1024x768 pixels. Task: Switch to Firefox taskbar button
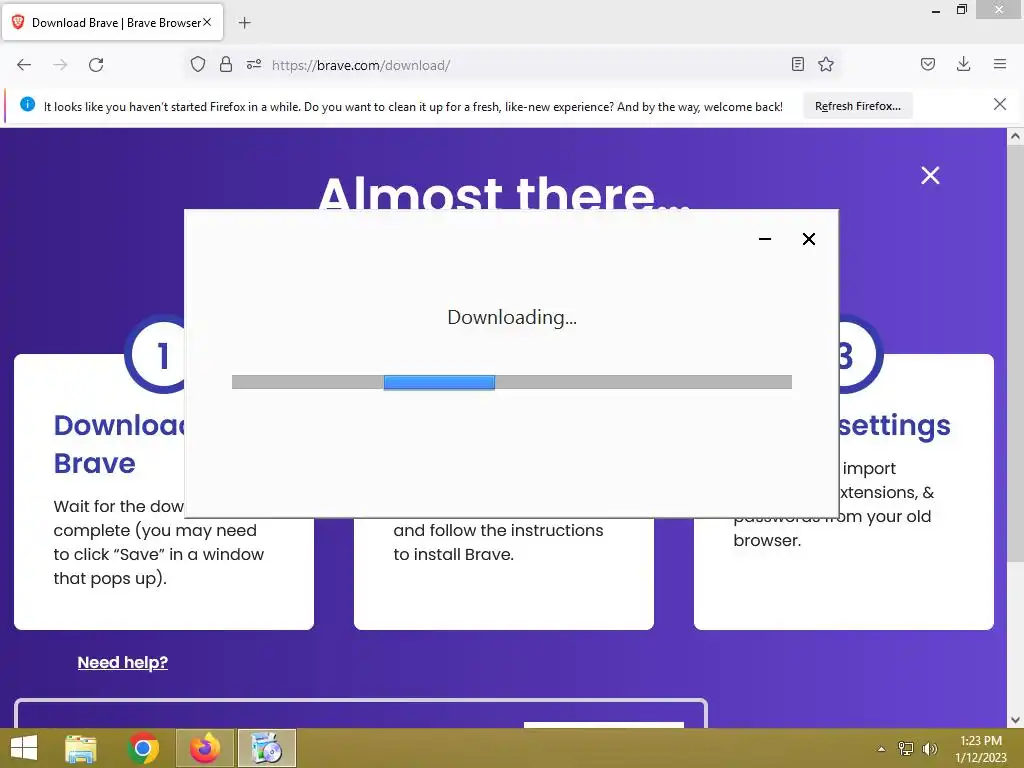[x=205, y=748]
